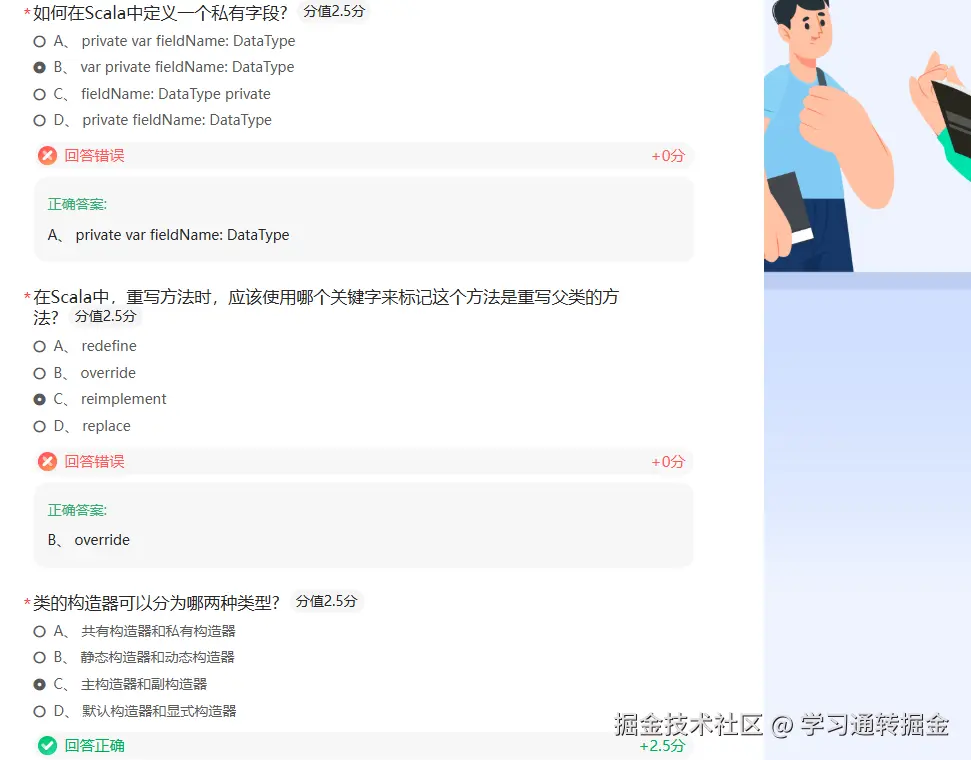Select the redefine answer radio button

[40, 346]
